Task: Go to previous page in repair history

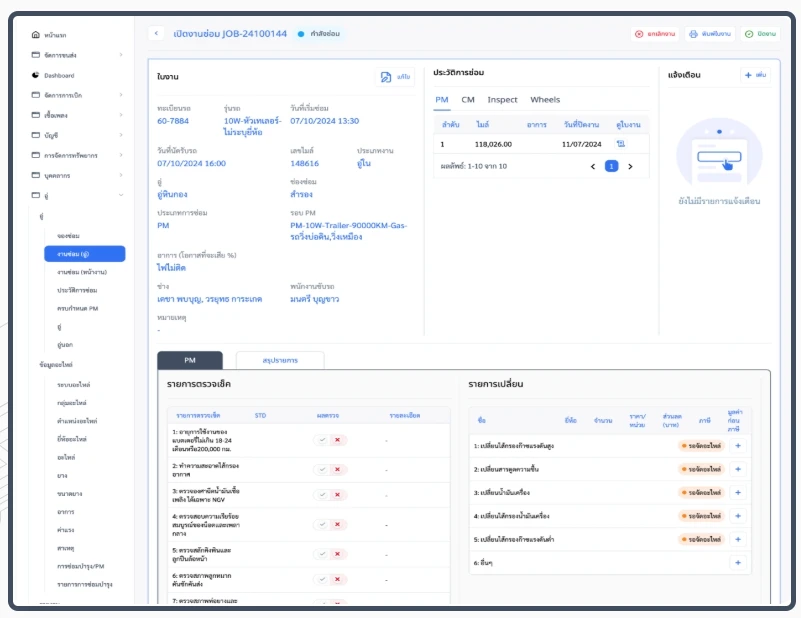Action: pyautogui.click(x=593, y=166)
